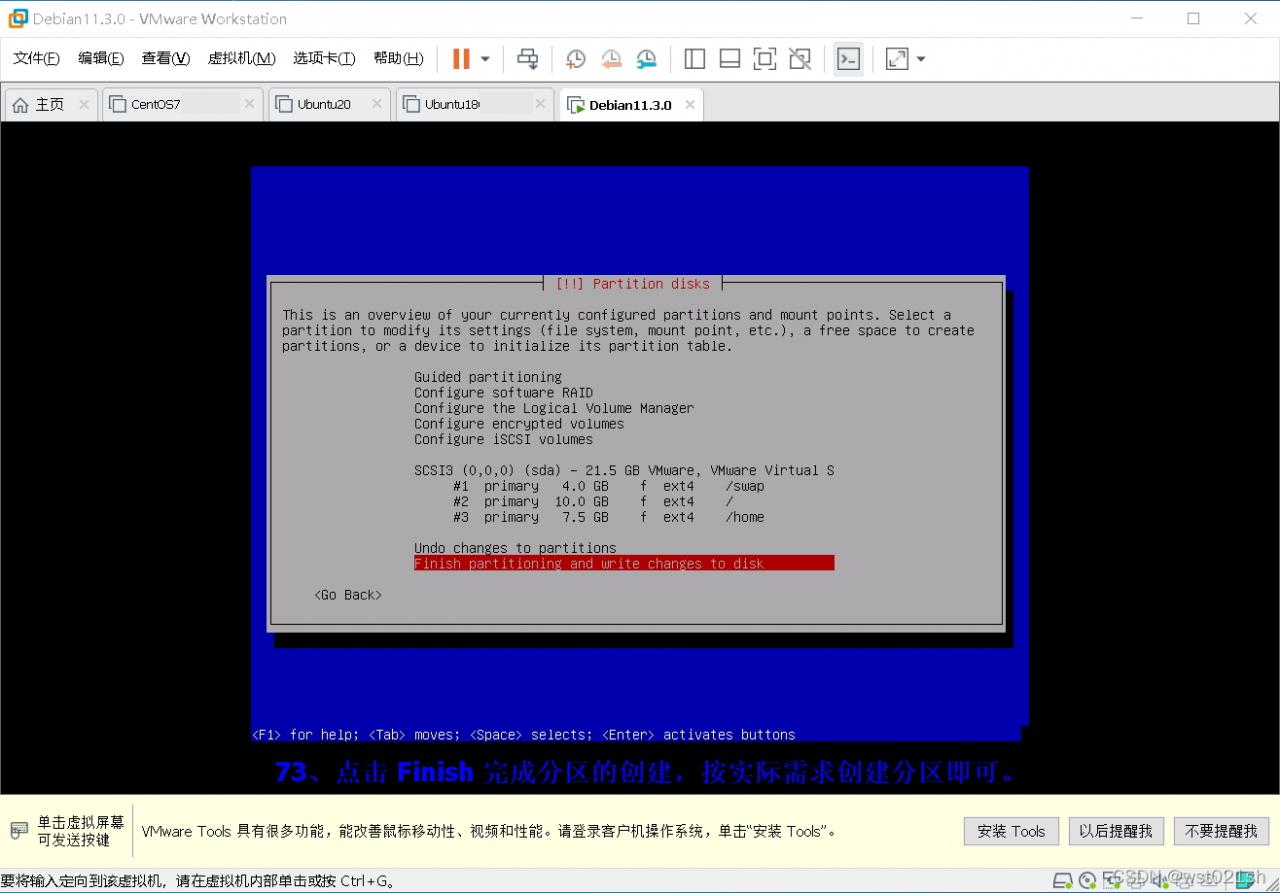Show the console view
Viewport: 1280px width, 893px height.
848,59
